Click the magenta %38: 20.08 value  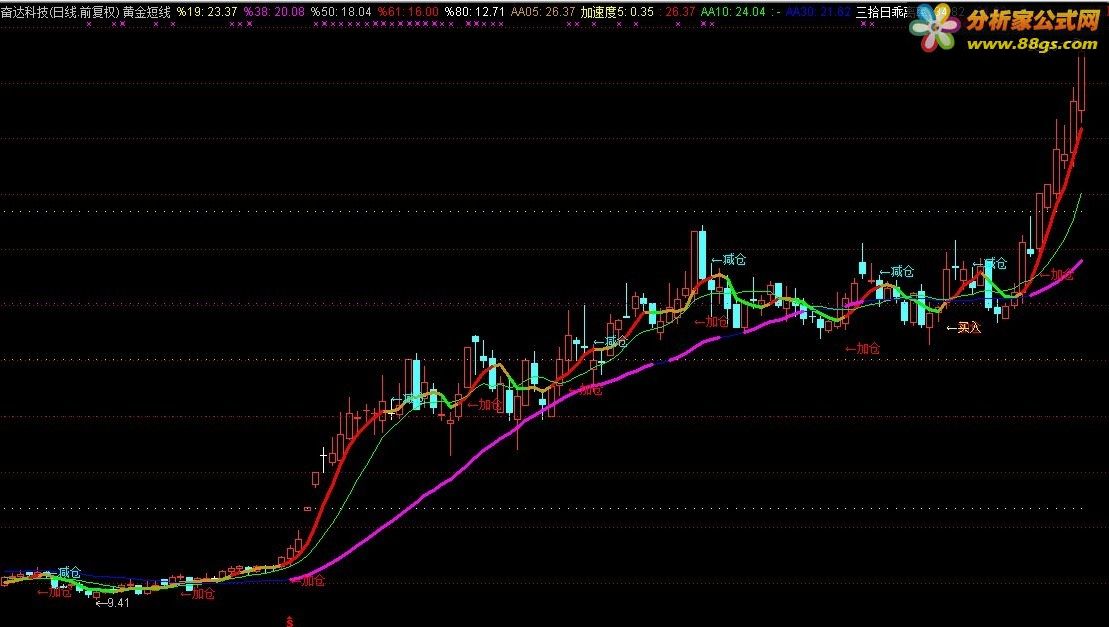pos(274,11)
